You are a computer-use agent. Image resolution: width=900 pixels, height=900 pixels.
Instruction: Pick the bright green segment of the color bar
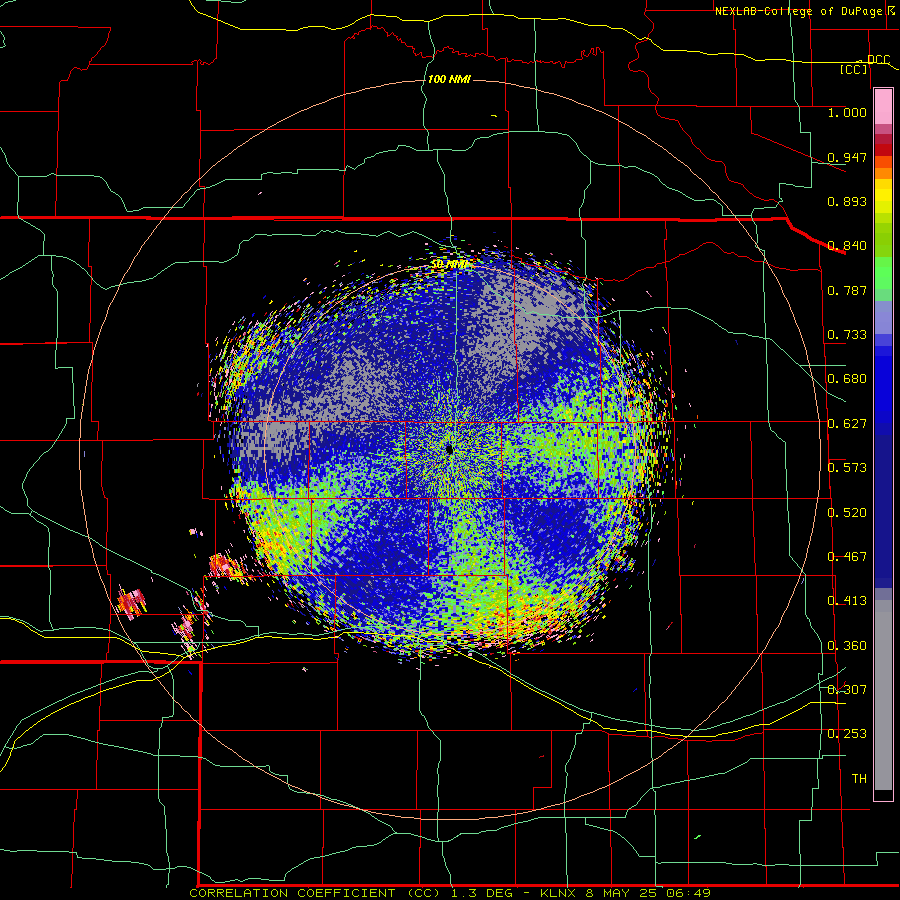[883, 273]
